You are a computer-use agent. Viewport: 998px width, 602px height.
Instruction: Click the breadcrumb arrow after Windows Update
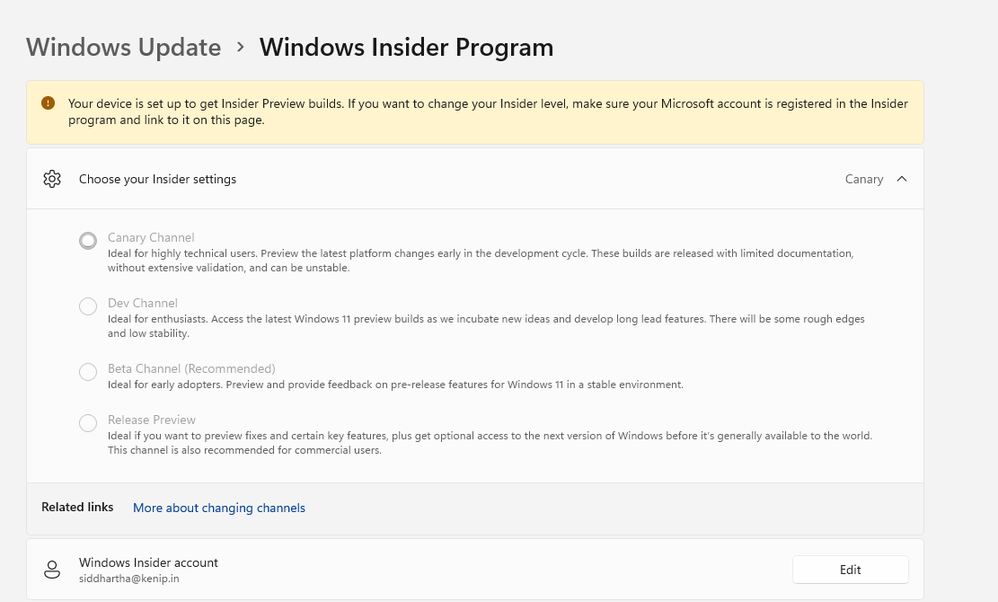pos(241,47)
